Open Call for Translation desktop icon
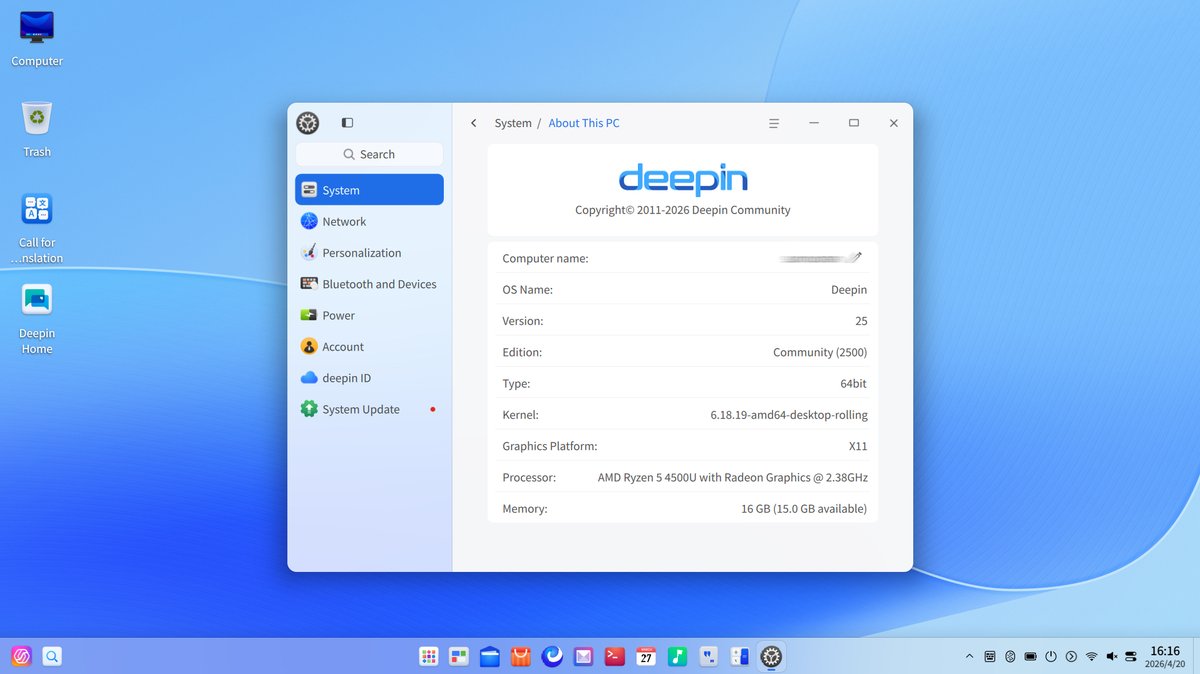The width and height of the screenshot is (1200, 674). [x=37, y=228]
